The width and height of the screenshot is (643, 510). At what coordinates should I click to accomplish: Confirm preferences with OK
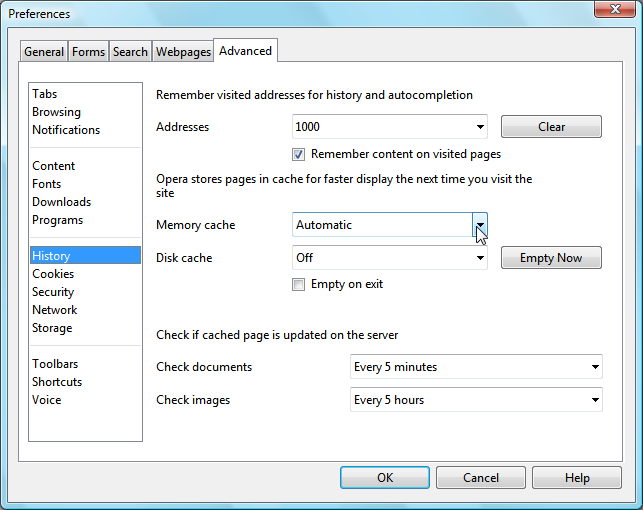pos(385,478)
